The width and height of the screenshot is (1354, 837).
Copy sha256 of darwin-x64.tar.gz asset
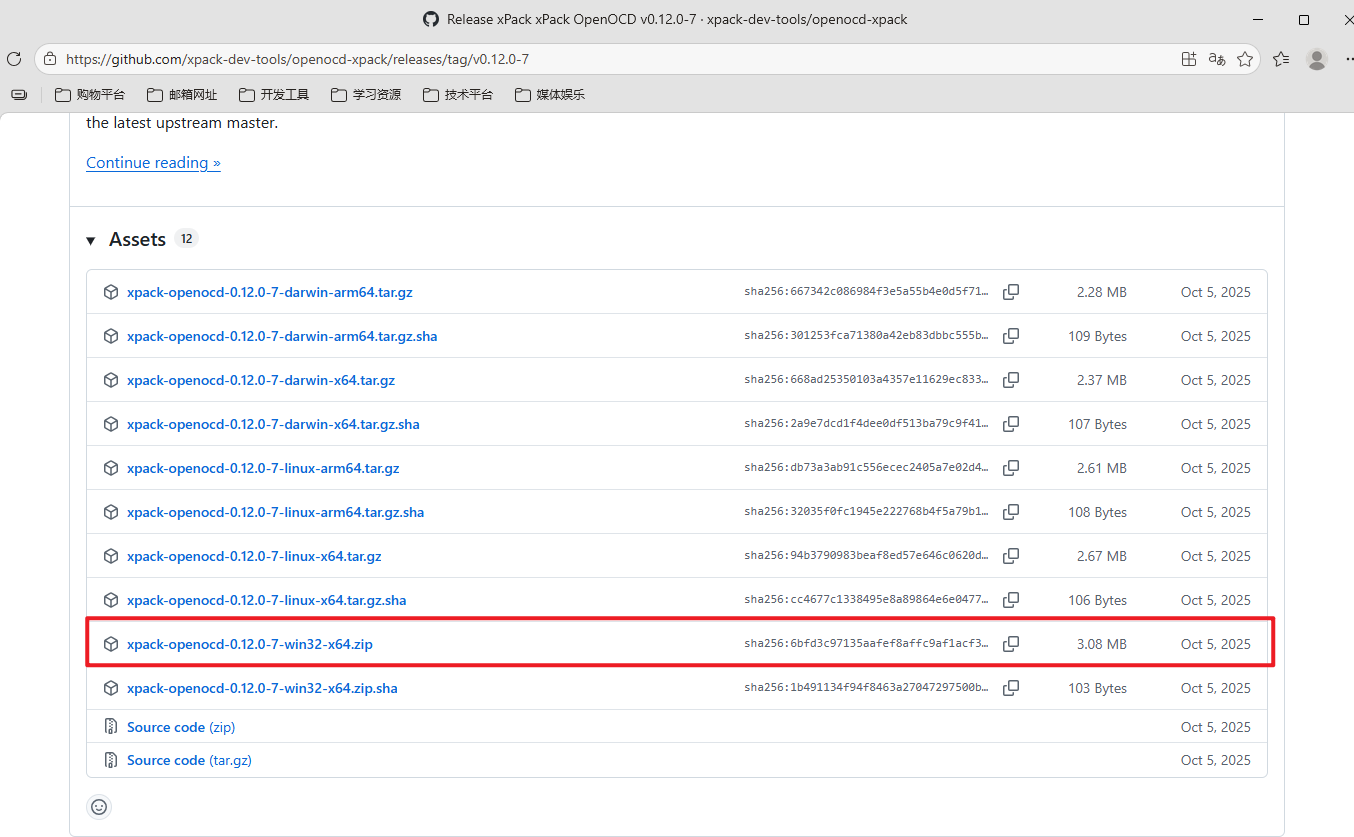1011,380
